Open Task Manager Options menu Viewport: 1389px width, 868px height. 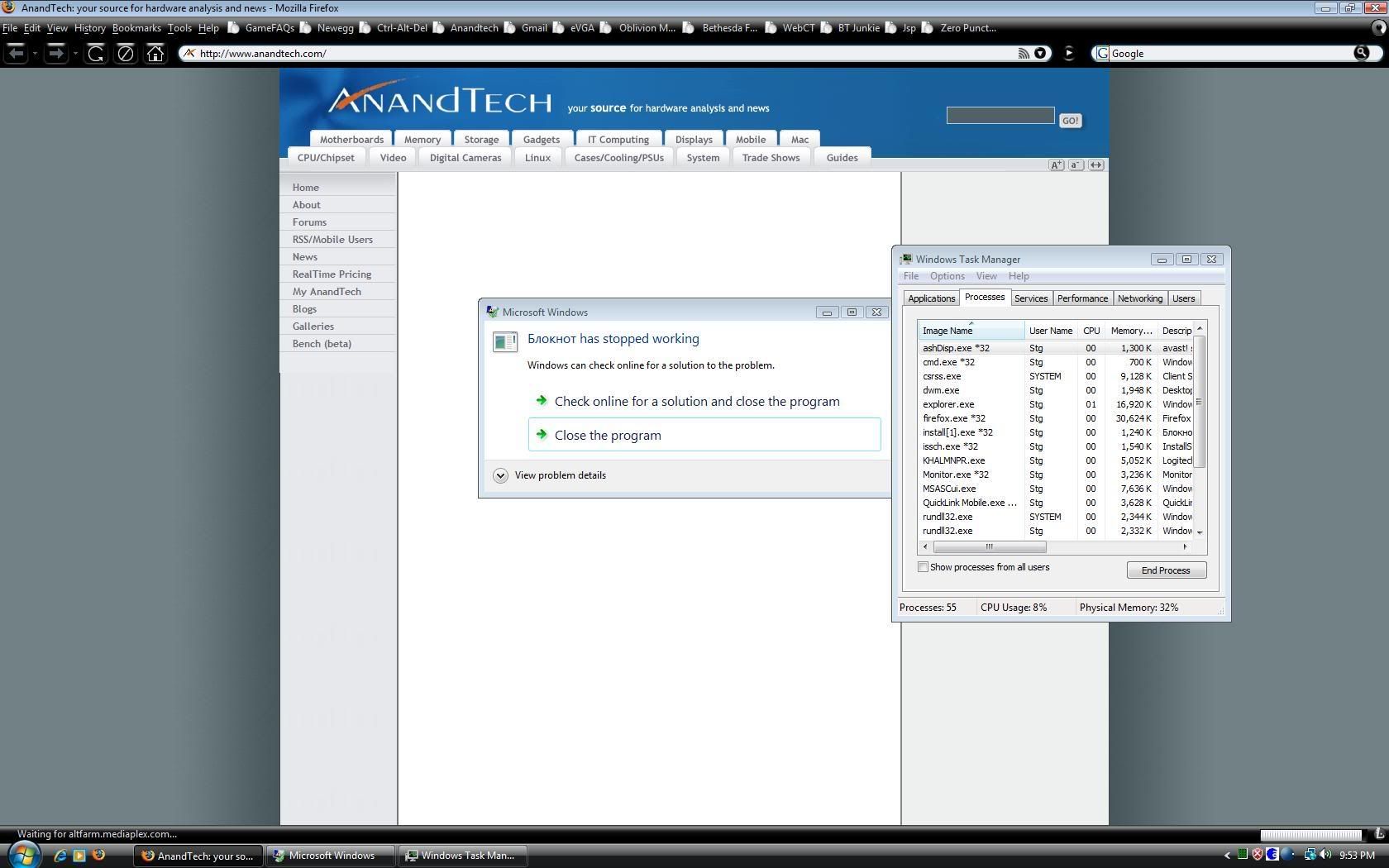947,276
